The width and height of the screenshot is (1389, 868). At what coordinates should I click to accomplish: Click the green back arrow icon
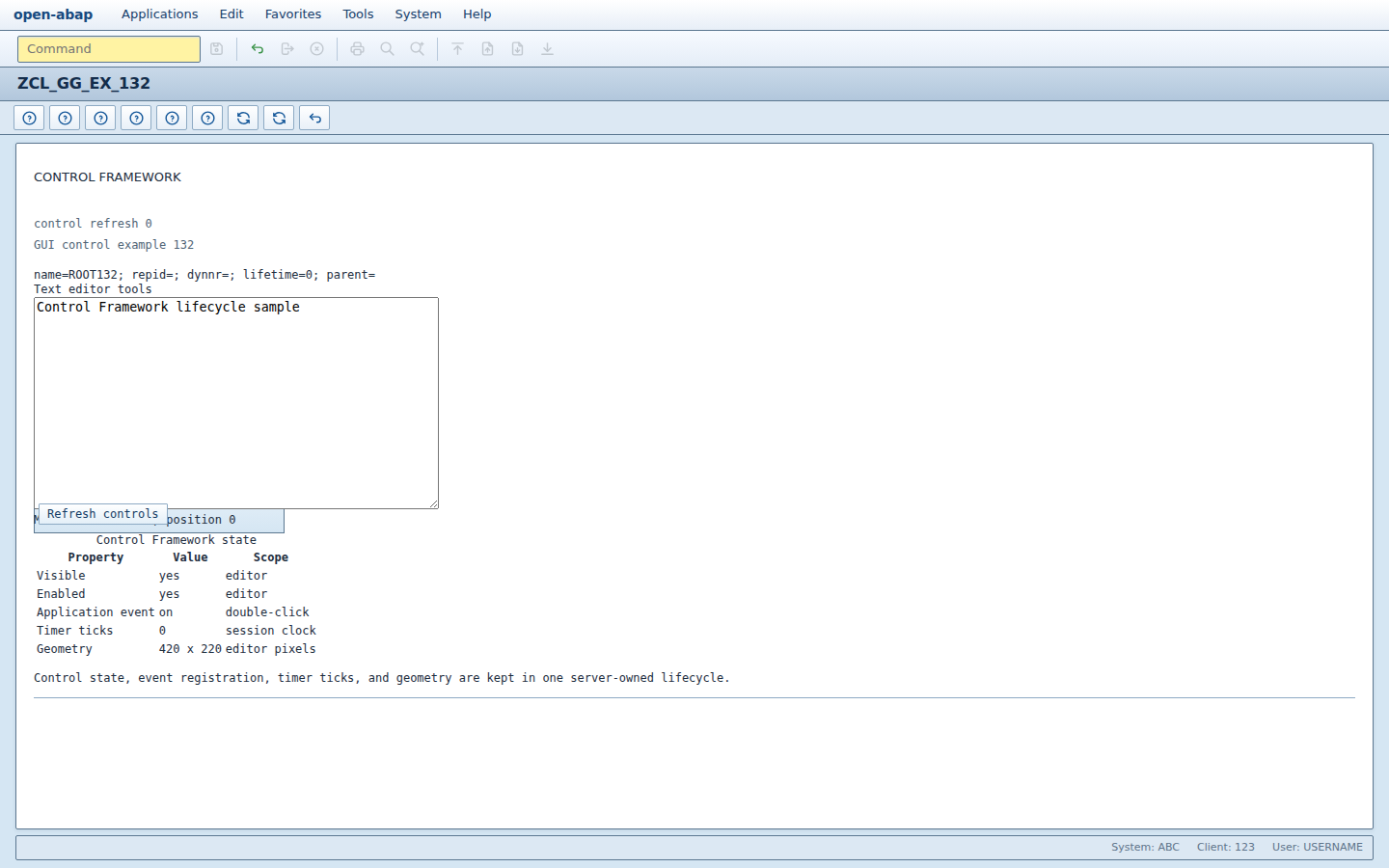click(x=258, y=49)
